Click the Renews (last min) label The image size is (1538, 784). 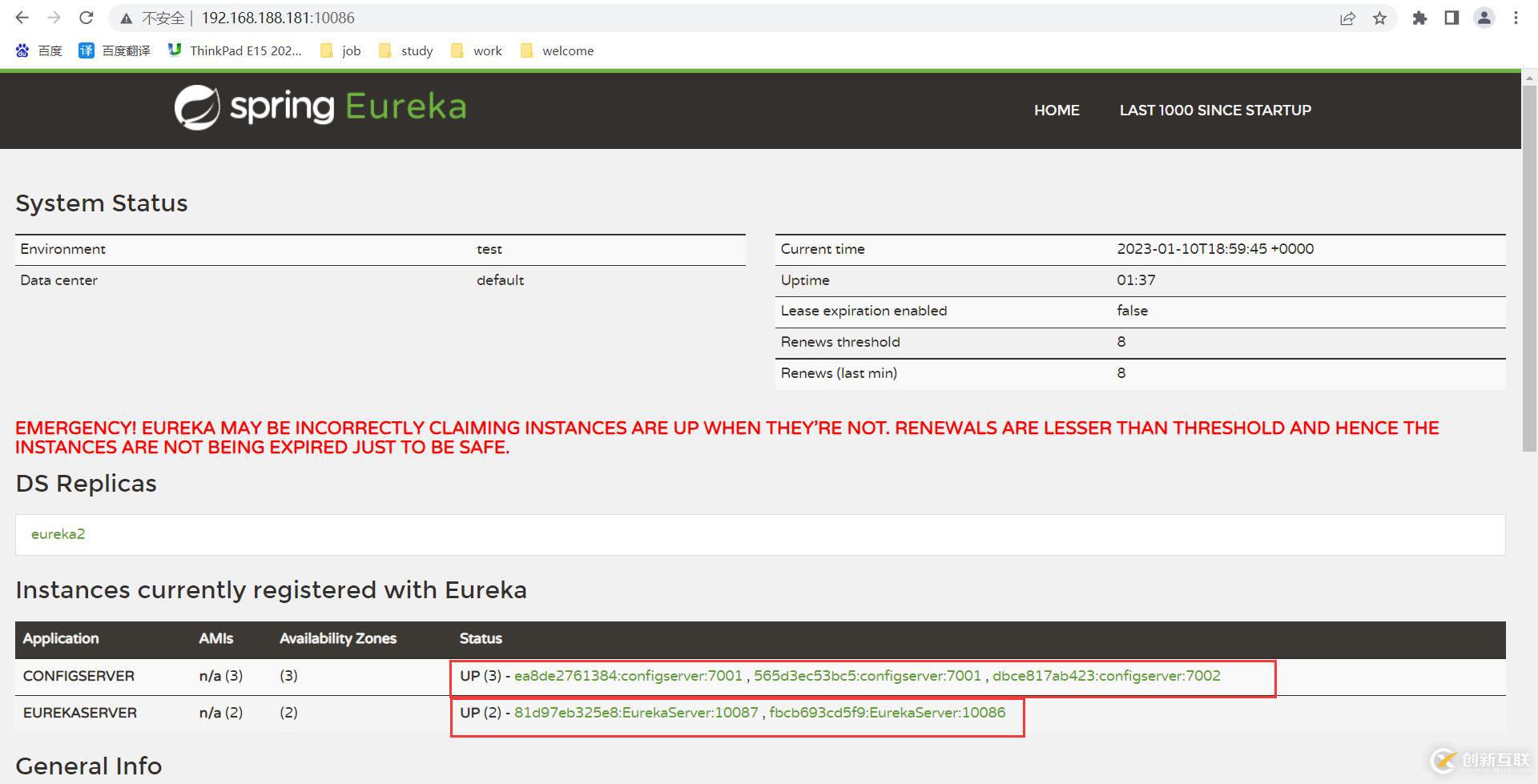click(x=839, y=373)
